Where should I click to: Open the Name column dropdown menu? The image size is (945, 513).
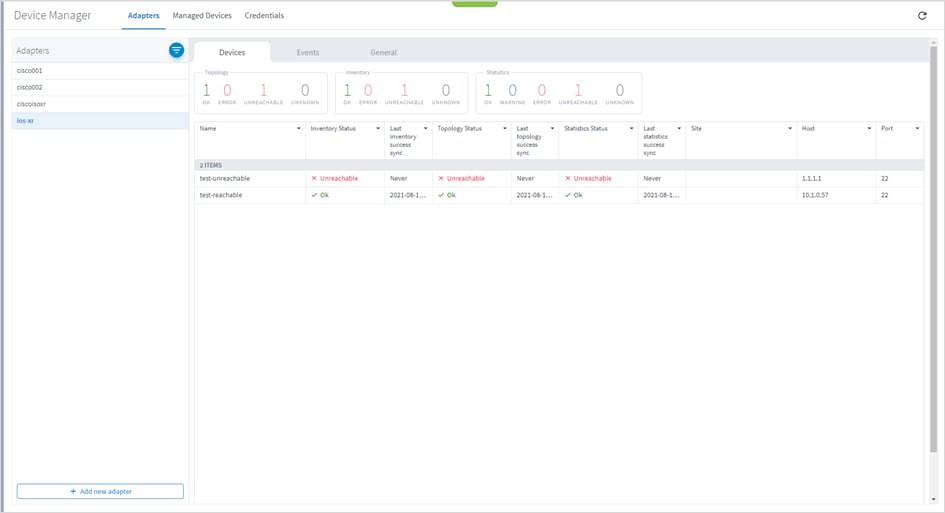(x=298, y=129)
